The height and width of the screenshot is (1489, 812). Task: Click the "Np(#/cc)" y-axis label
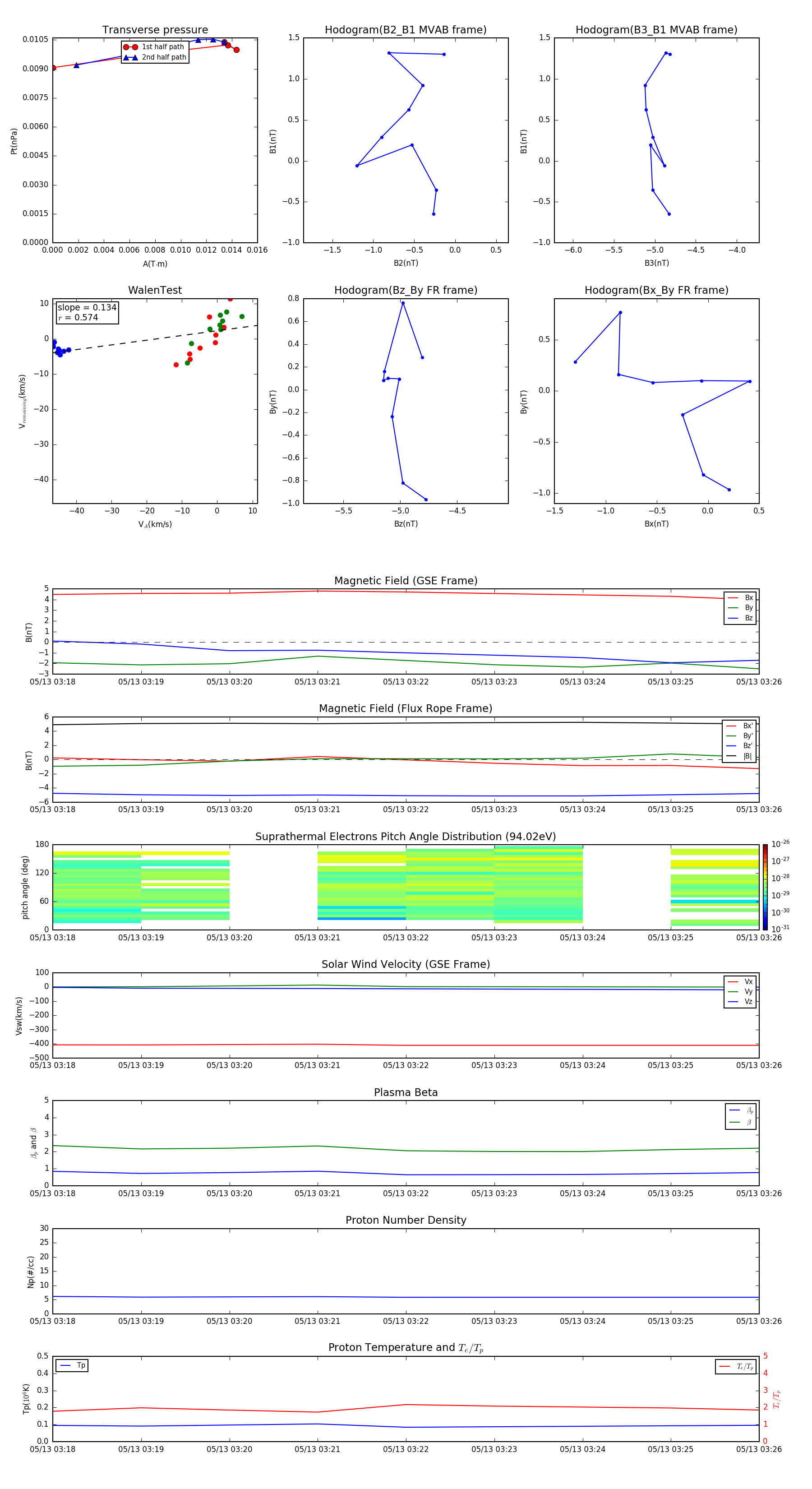click(31, 1272)
